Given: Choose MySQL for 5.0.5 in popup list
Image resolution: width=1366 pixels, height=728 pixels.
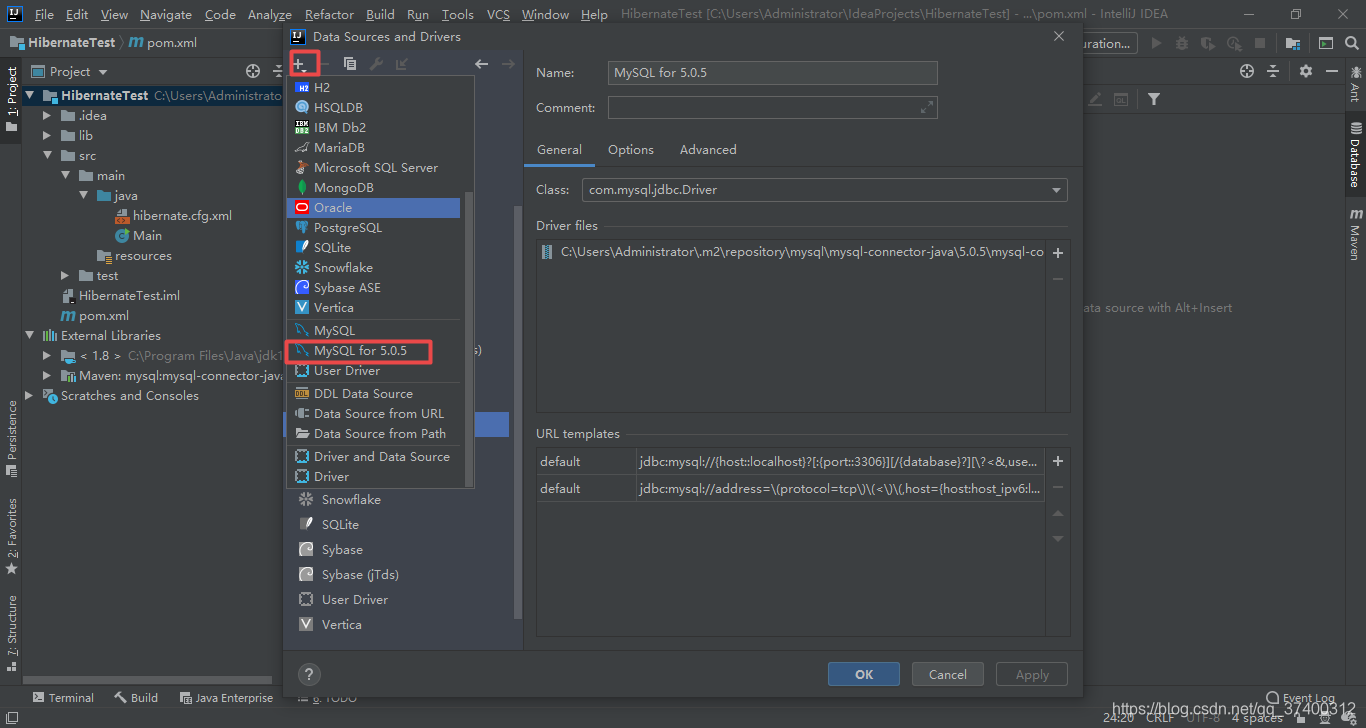Looking at the screenshot, I should pos(374,350).
